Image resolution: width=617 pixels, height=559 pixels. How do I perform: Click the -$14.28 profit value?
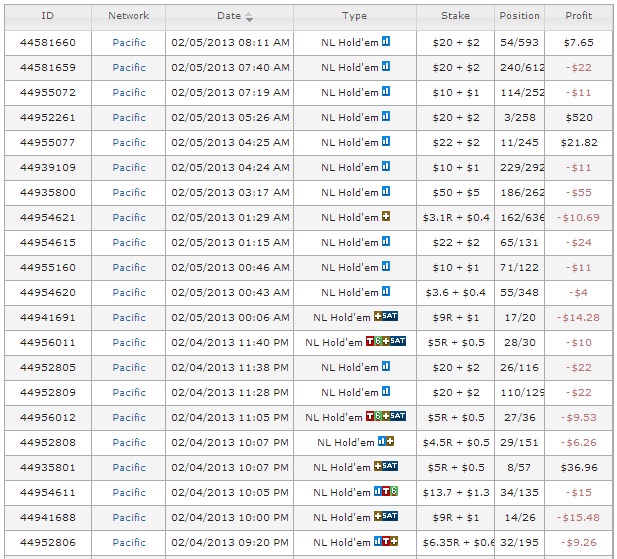pyautogui.click(x=578, y=317)
